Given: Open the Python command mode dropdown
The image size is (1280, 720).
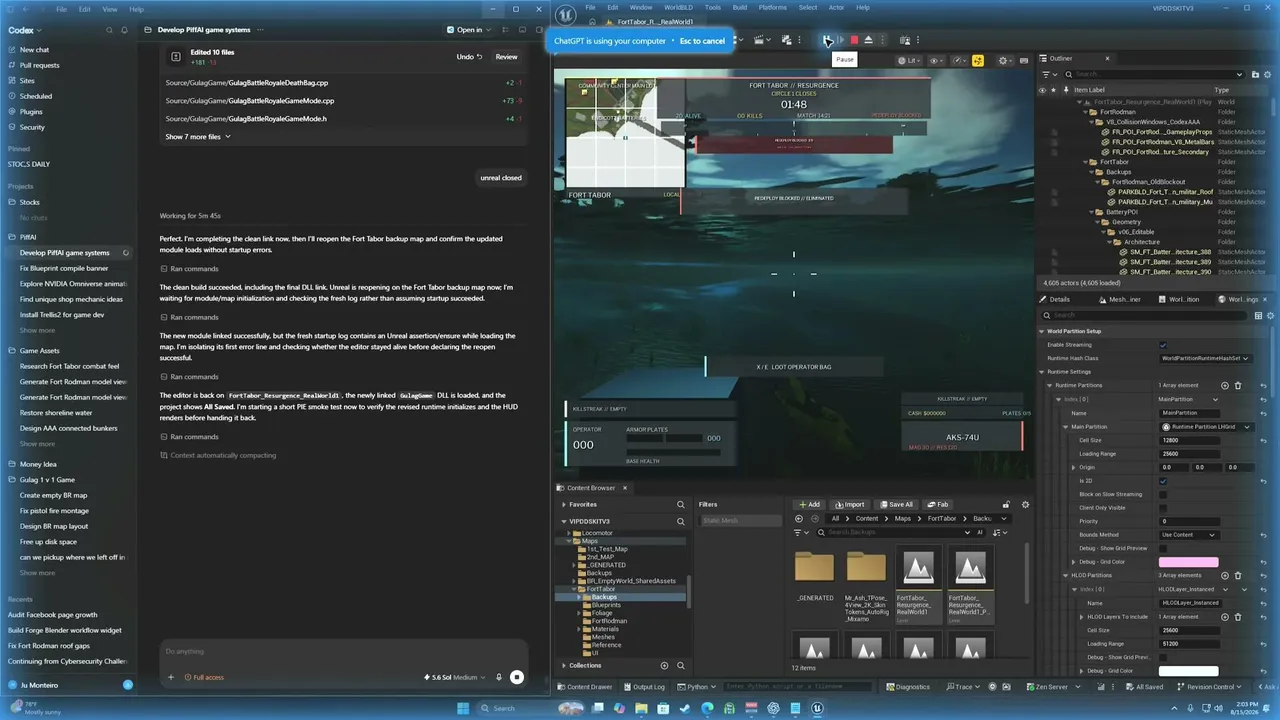Looking at the screenshot, I should click(698, 687).
